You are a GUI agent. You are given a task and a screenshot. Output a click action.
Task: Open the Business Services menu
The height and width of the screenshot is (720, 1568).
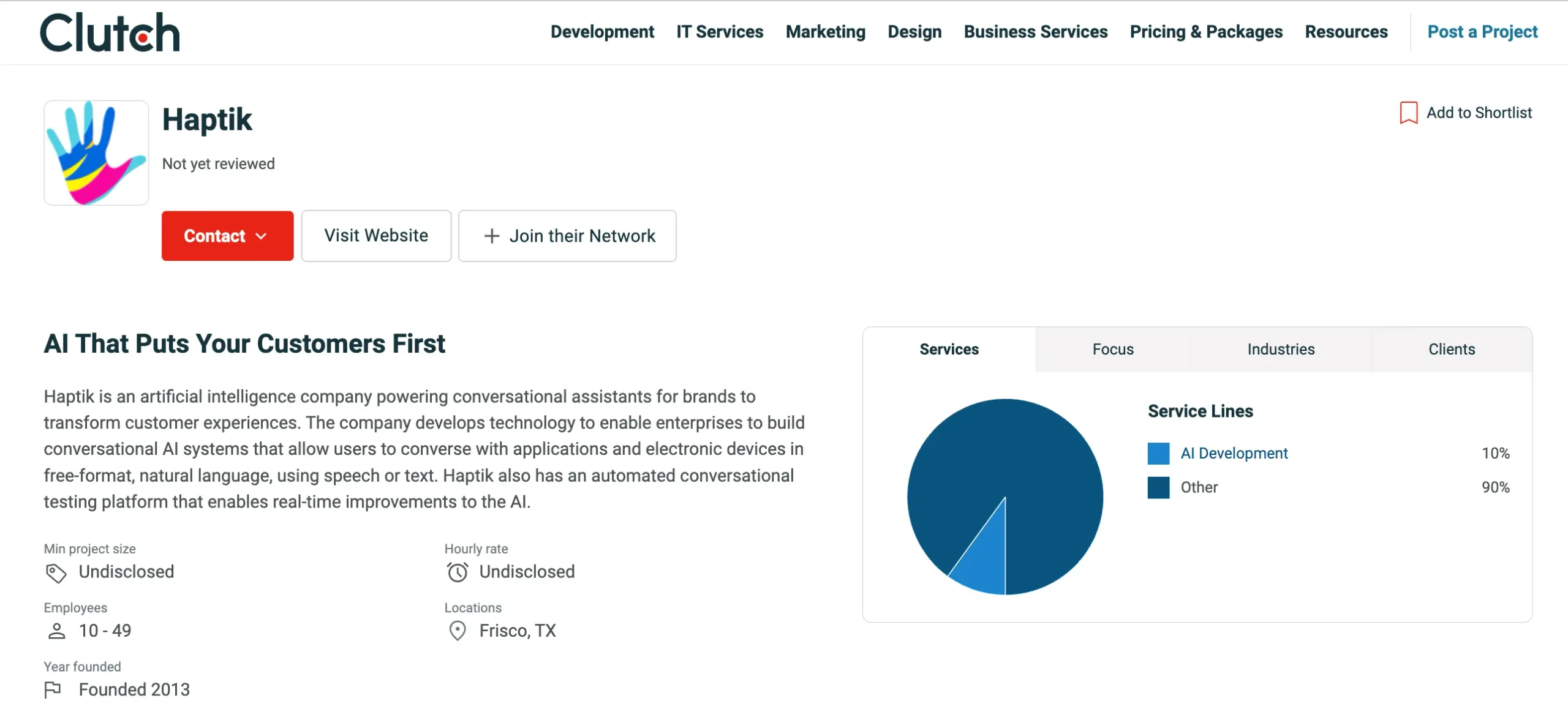(x=1035, y=32)
